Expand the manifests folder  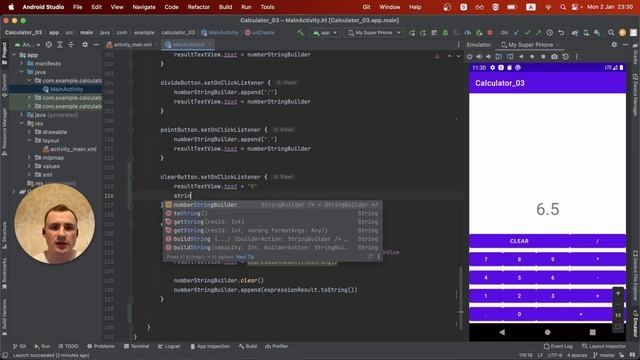22,63
